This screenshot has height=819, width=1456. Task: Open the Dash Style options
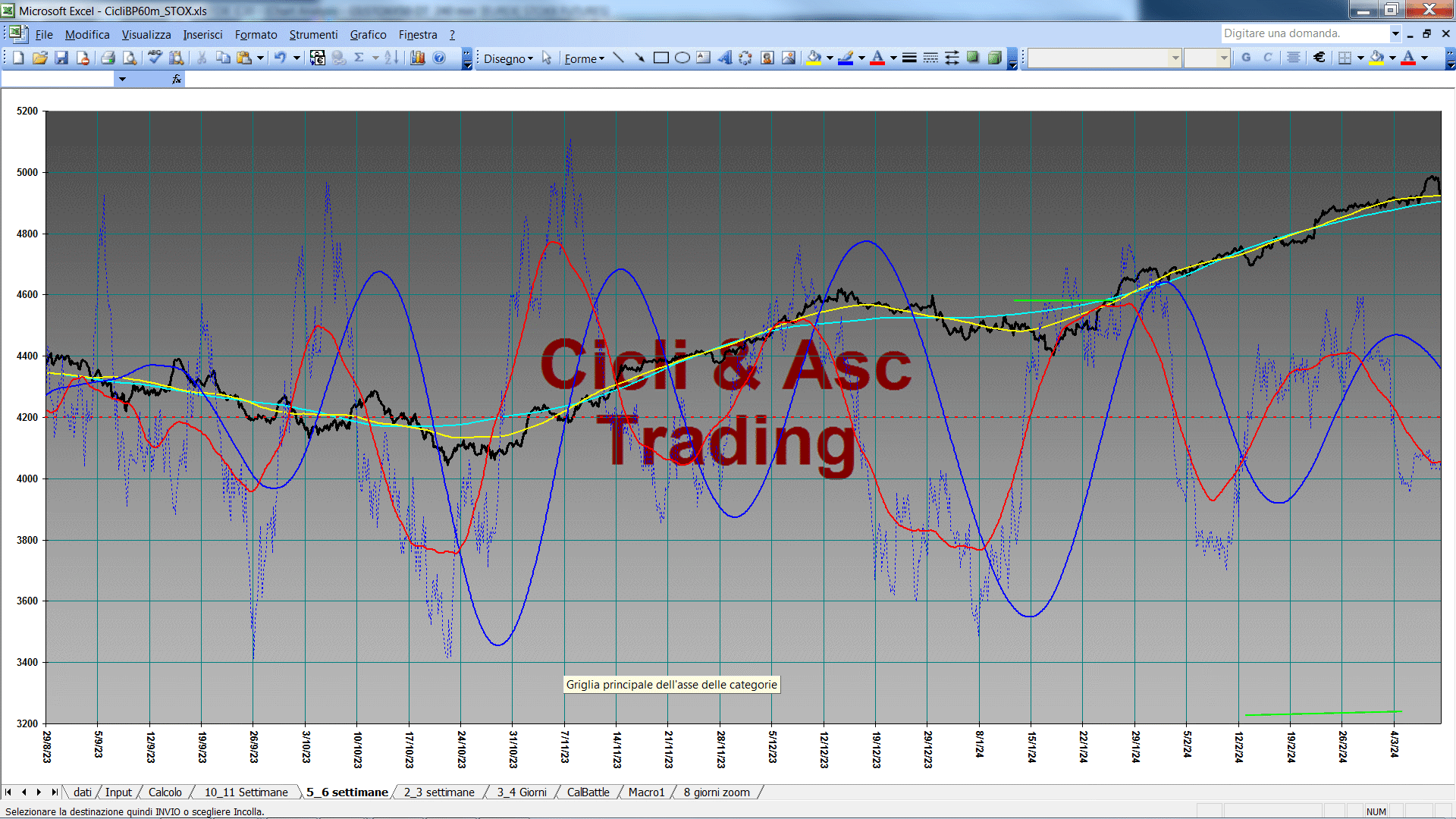[930, 58]
